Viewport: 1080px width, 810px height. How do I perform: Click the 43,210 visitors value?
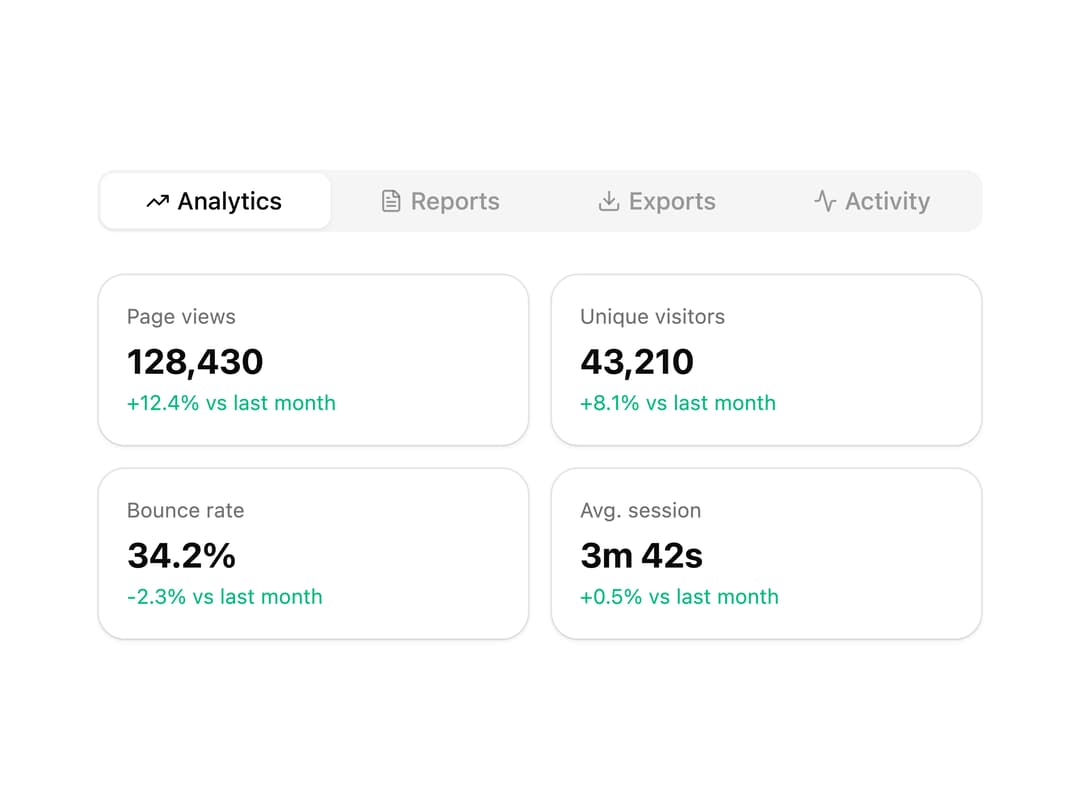[636, 362]
